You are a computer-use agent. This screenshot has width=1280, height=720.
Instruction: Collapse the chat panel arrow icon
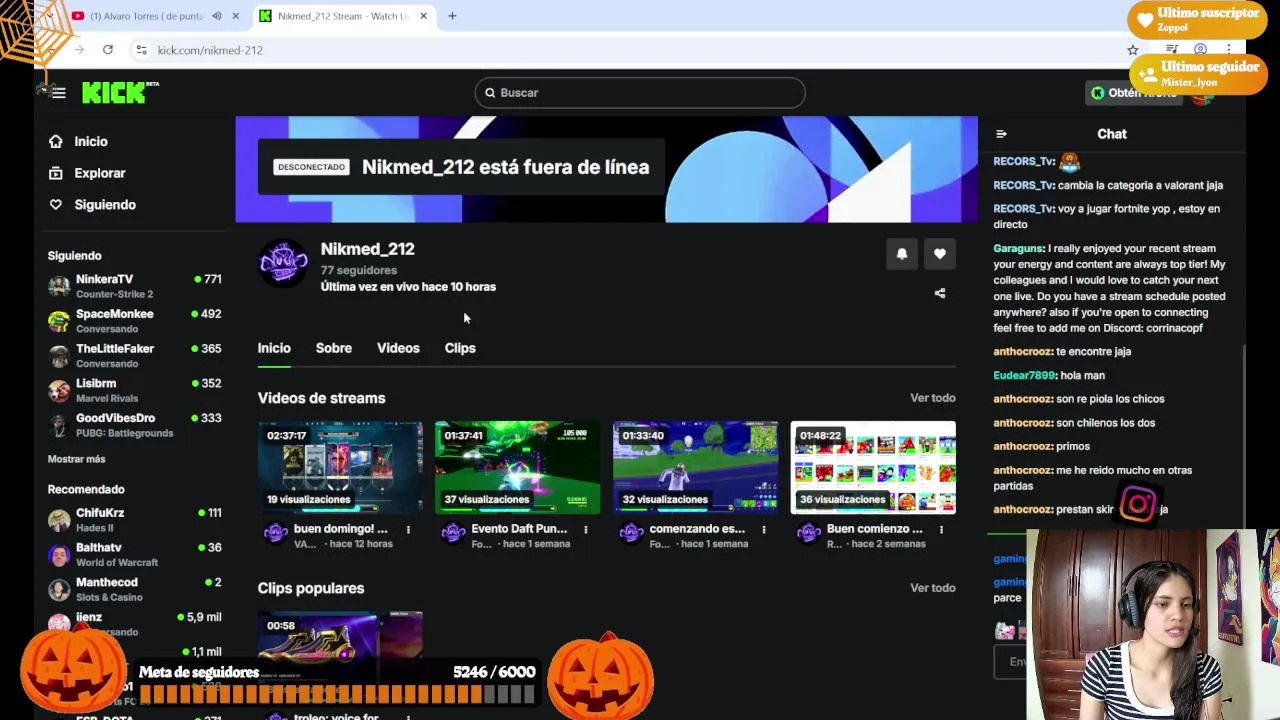[1001, 134]
